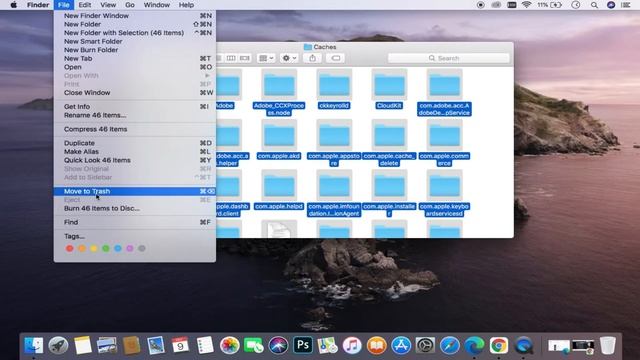Select Make Alias menu item
Image resolution: width=640 pixels, height=360 pixels.
point(135,151)
